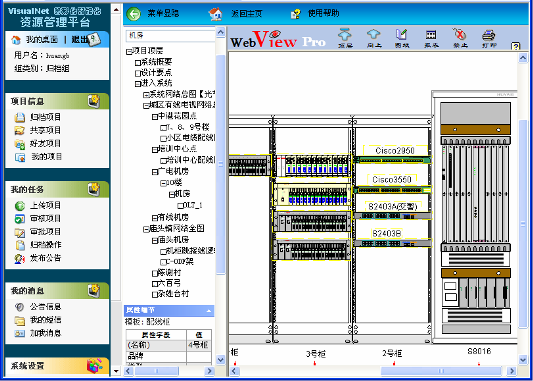This screenshot has height=381, width=533.
Task: Click the 我的短信 folder icon
Action: pyautogui.click(x=20, y=321)
